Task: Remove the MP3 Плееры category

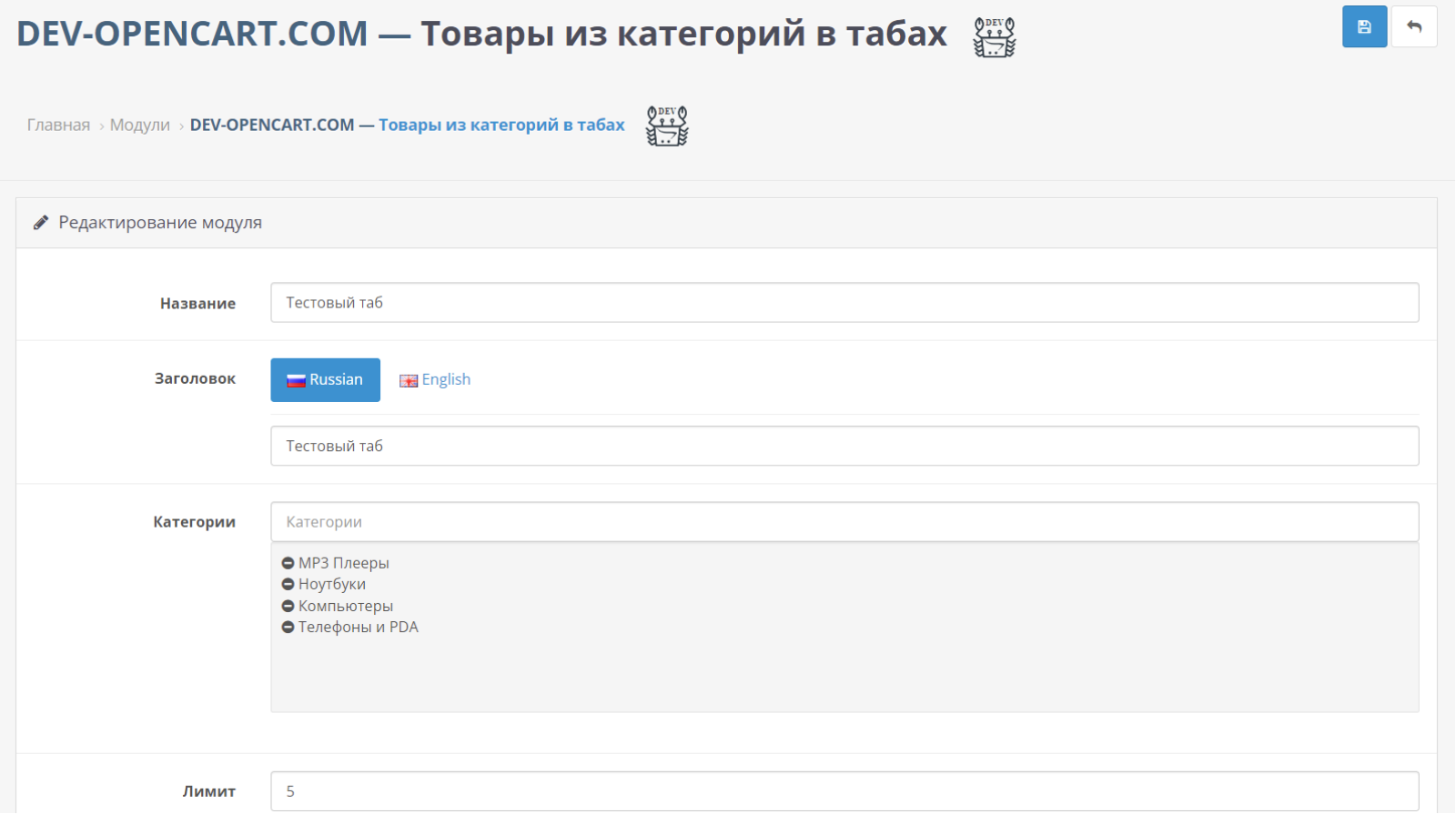Action: coord(288,564)
